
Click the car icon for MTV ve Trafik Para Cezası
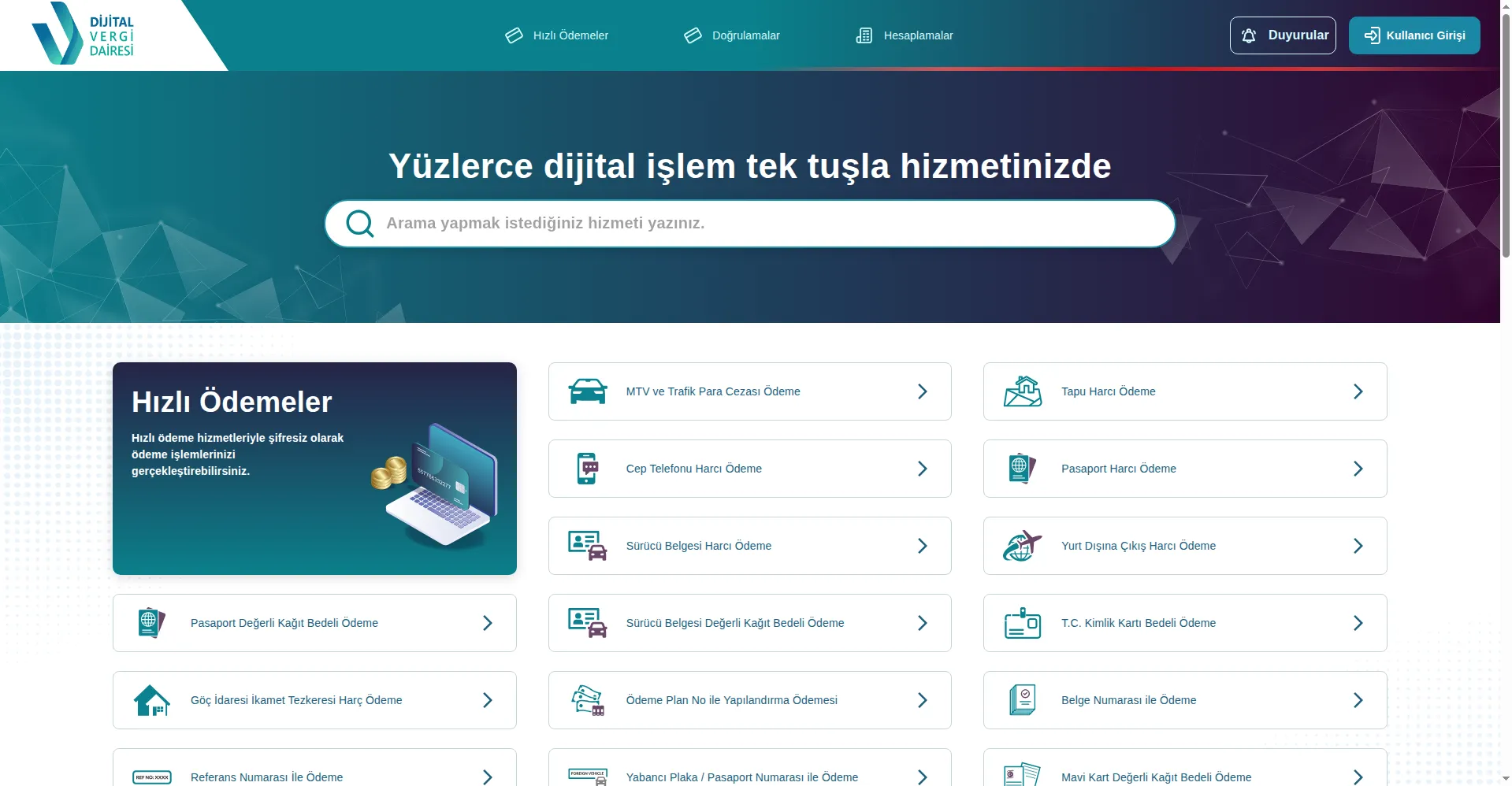pos(587,391)
